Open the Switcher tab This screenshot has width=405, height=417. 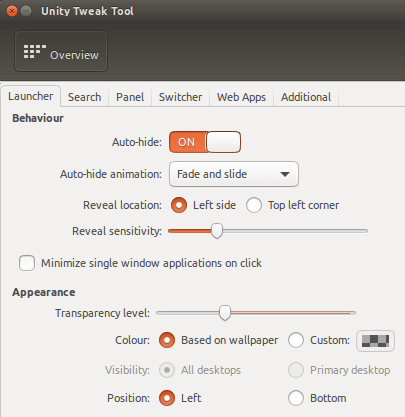(x=180, y=97)
